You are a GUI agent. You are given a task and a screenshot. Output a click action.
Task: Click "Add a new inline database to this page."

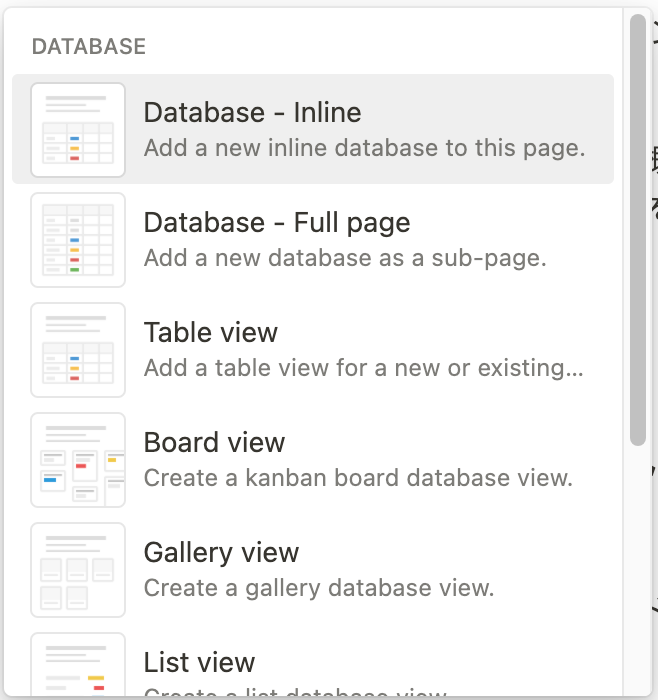(364, 149)
